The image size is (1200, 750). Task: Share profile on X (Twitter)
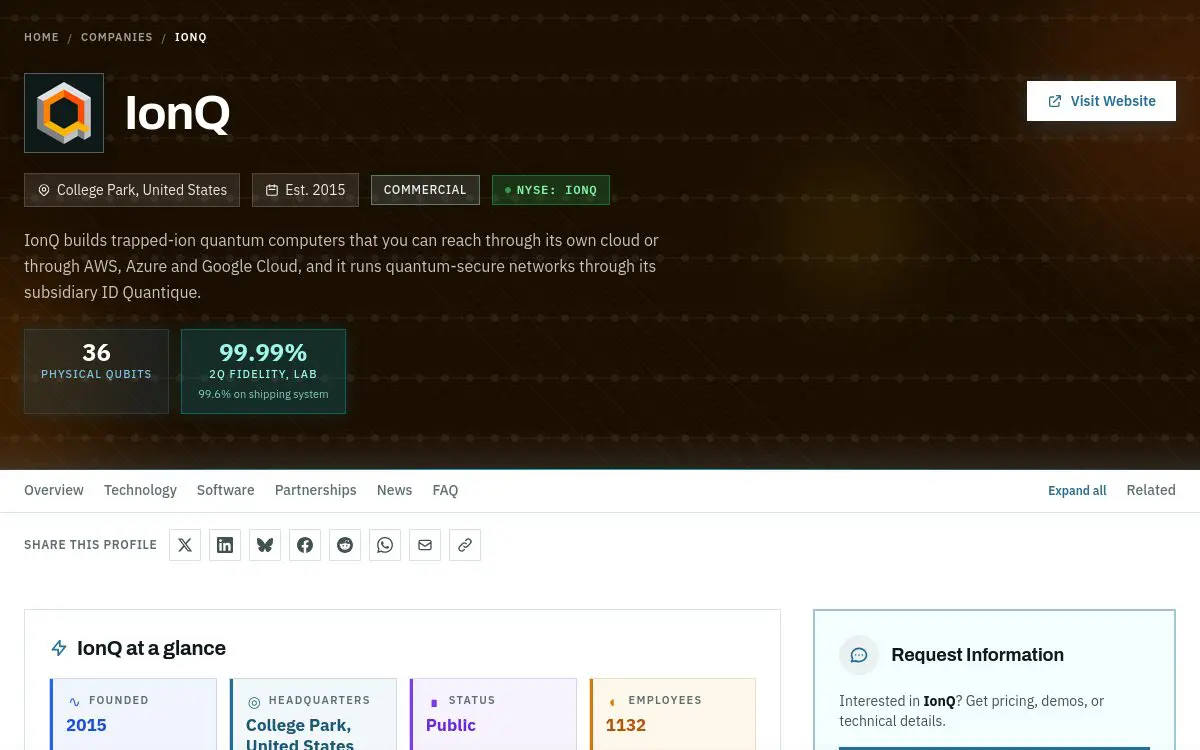tap(185, 545)
